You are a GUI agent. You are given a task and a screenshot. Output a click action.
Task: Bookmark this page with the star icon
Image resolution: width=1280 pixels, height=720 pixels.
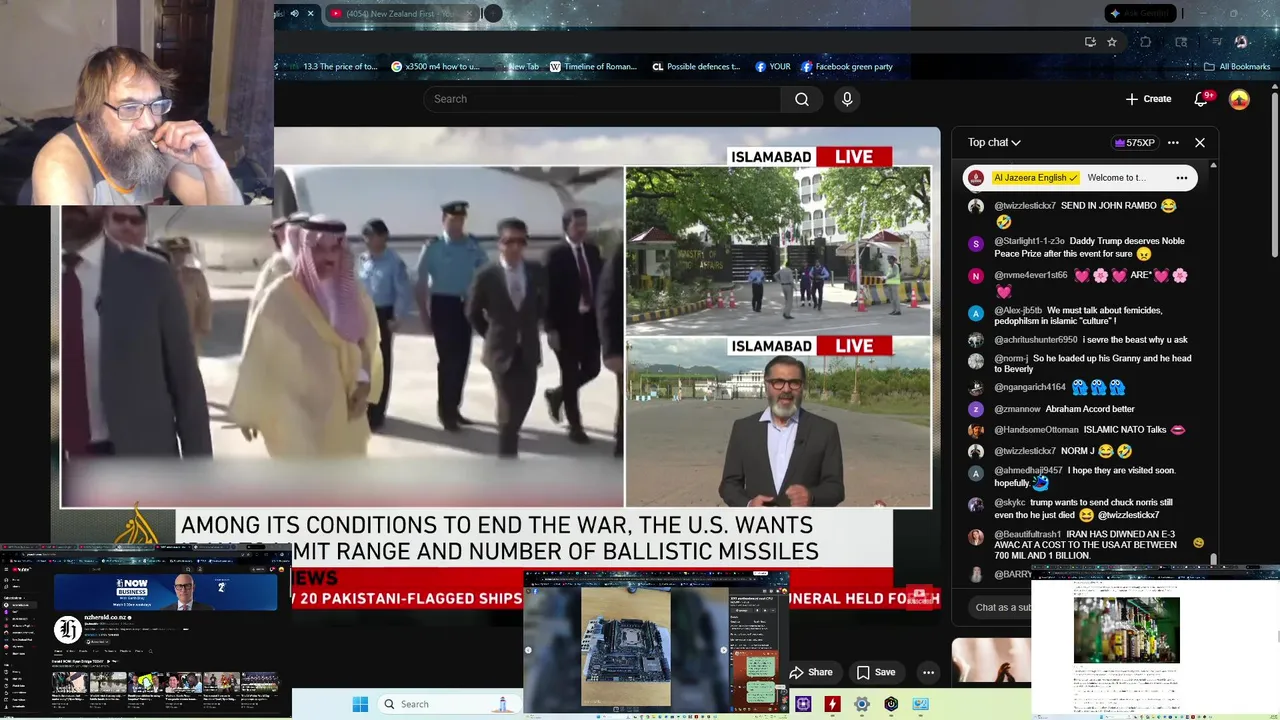pyautogui.click(x=1112, y=42)
